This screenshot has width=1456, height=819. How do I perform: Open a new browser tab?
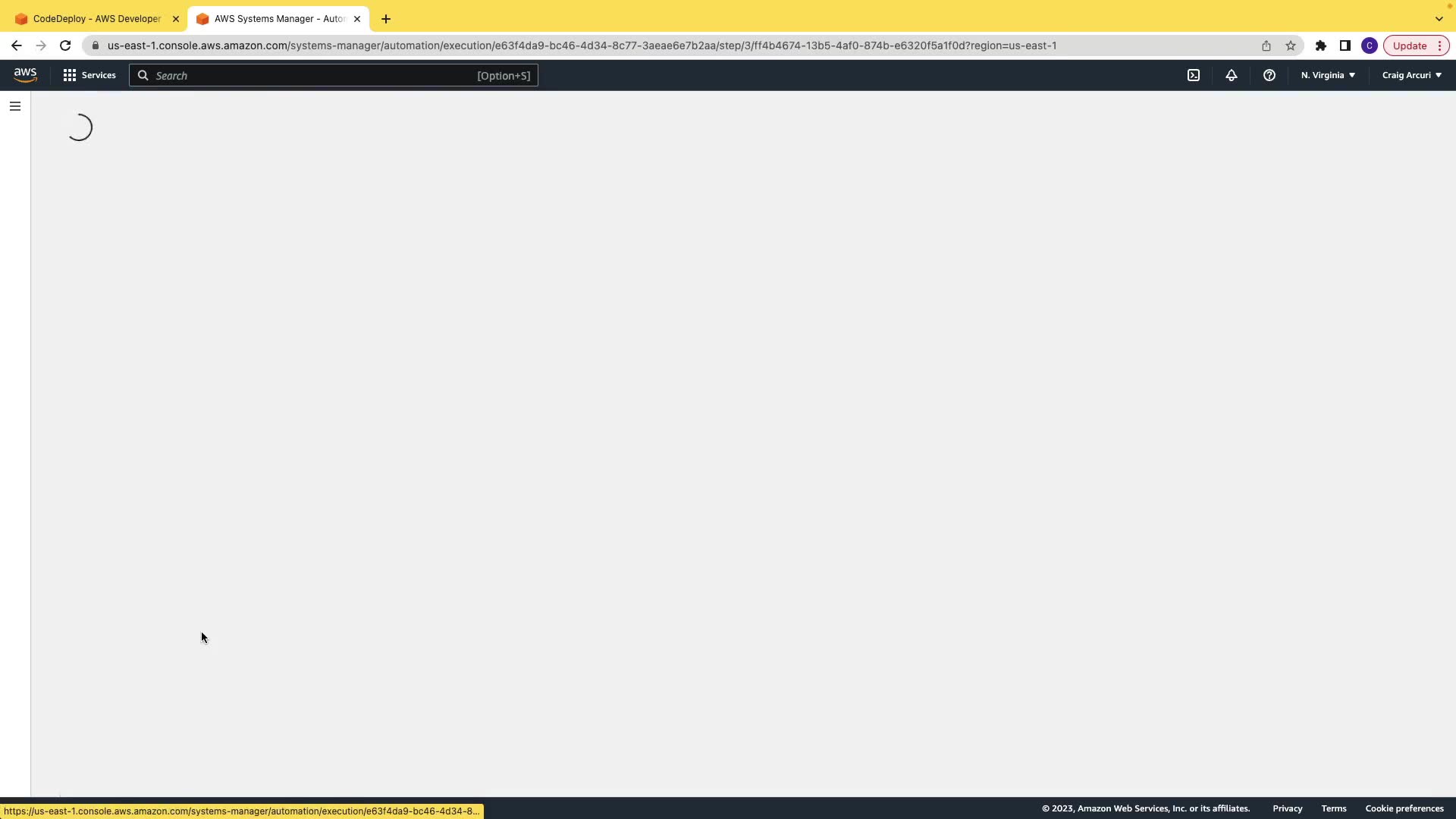tap(386, 19)
